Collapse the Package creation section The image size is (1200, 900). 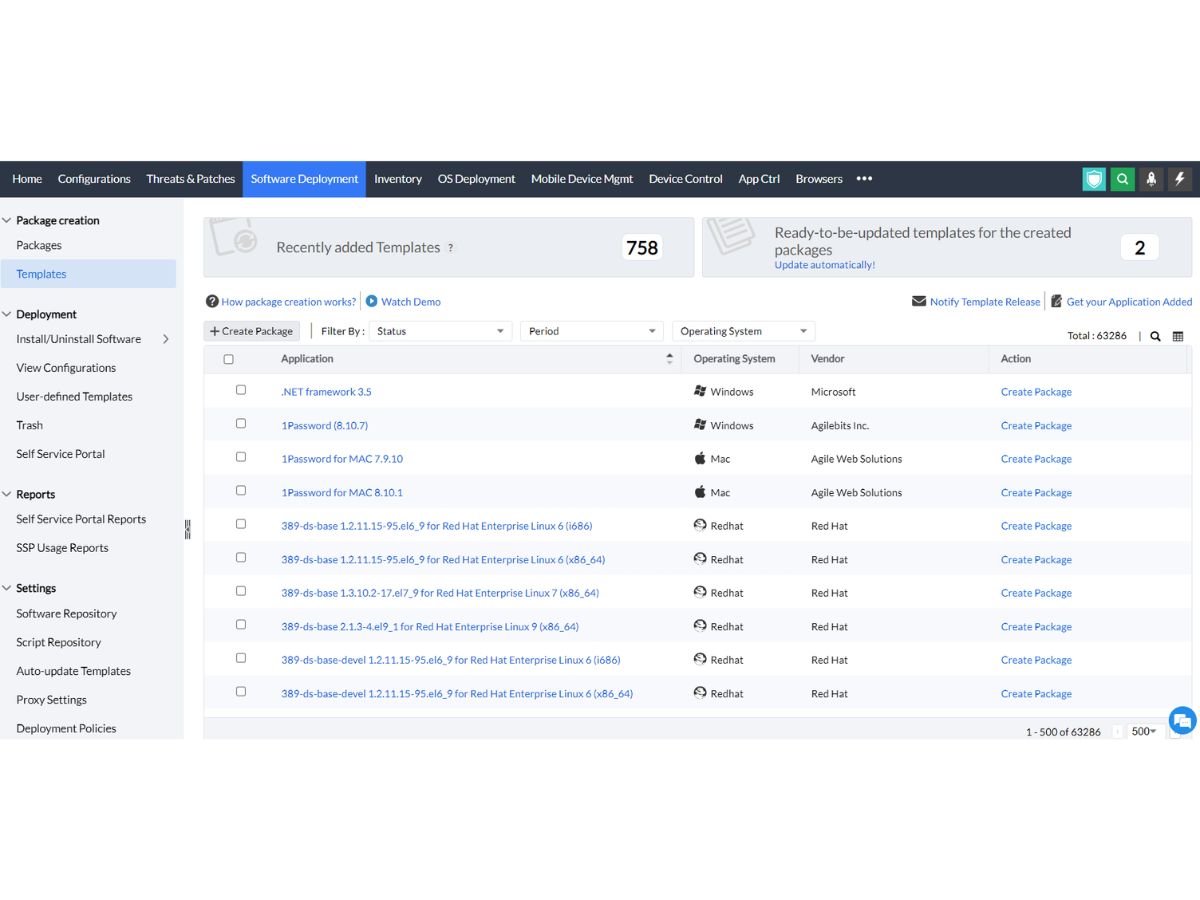coord(7,220)
